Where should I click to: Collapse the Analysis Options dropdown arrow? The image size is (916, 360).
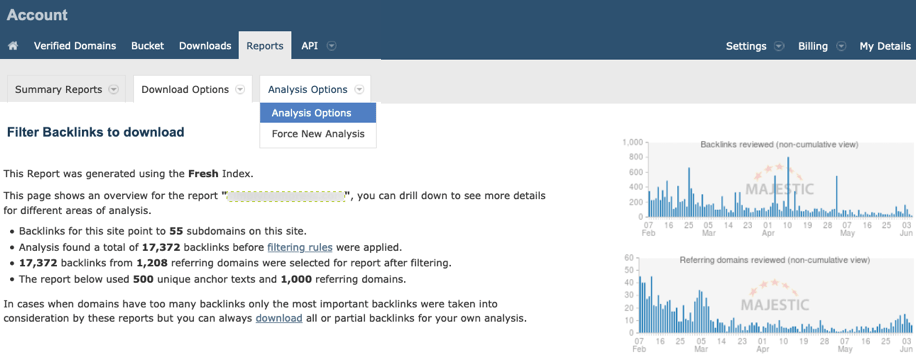point(359,89)
